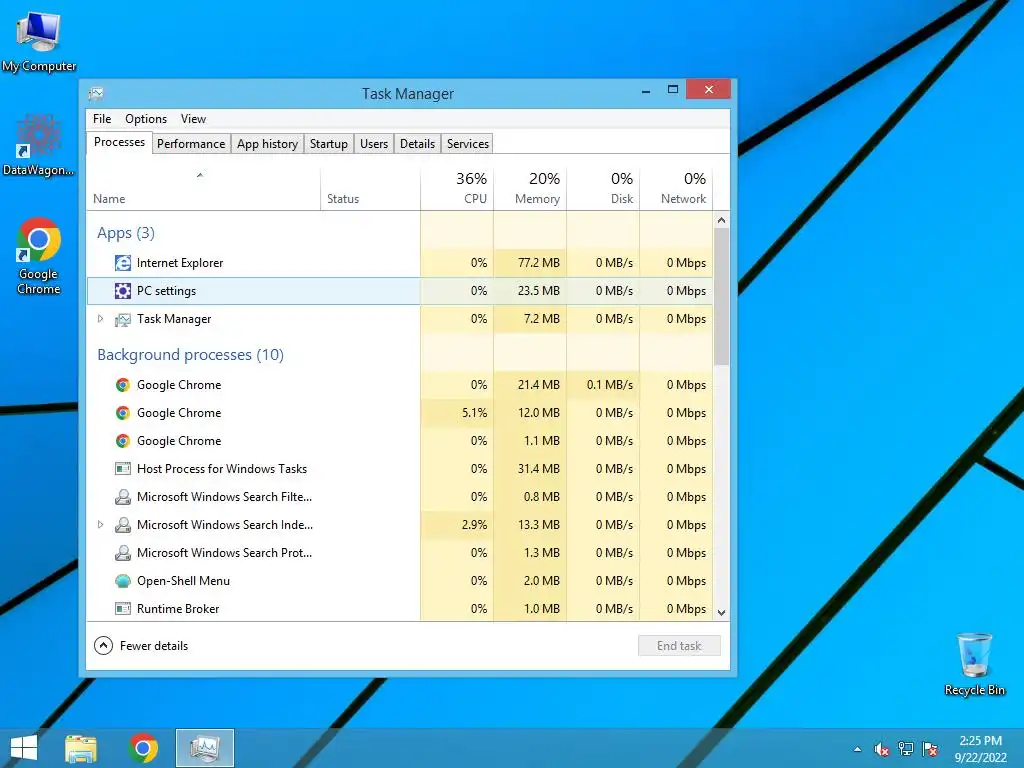Click the process list scrollbar thumb
The width and height of the screenshot is (1024, 768).
pyautogui.click(x=721, y=296)
